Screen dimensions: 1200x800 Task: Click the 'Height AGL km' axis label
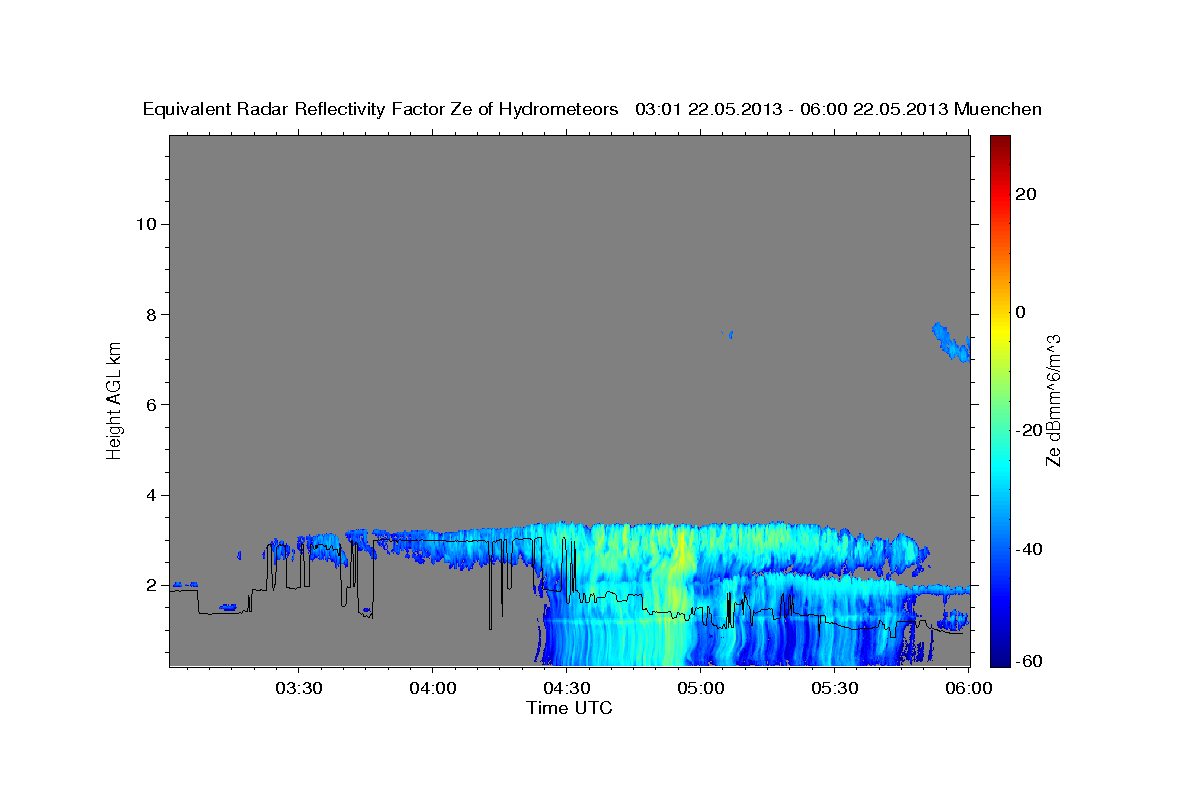tap(115, 399)
